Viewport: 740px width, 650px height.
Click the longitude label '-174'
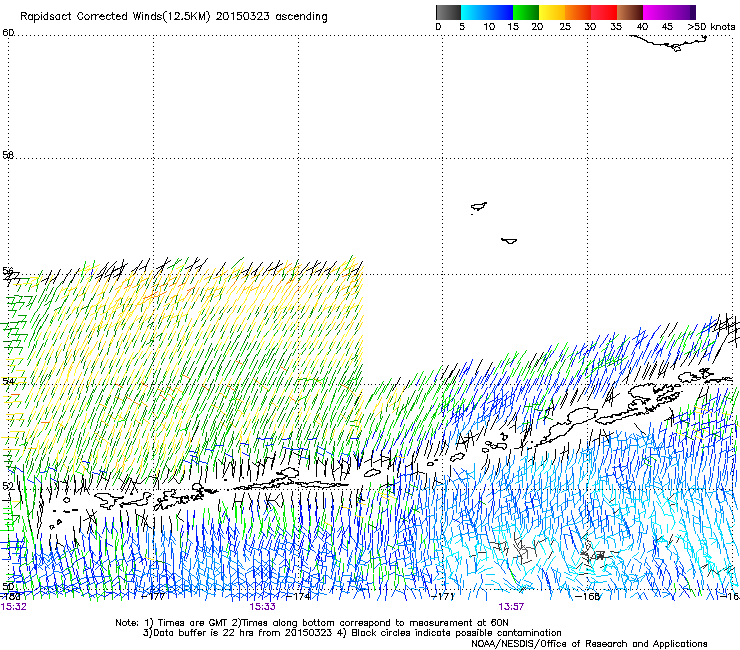tap(298, 596)
